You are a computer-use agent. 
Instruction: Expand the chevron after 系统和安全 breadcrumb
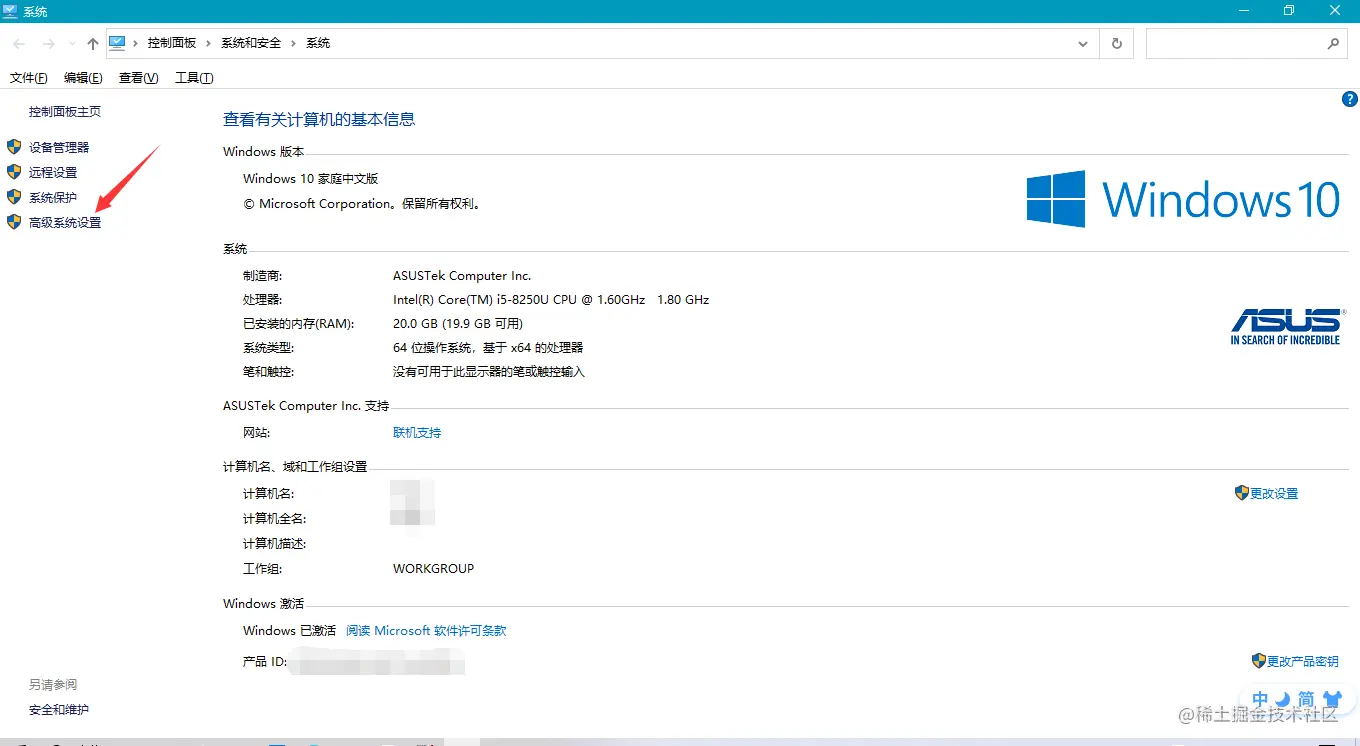(293, 43)
